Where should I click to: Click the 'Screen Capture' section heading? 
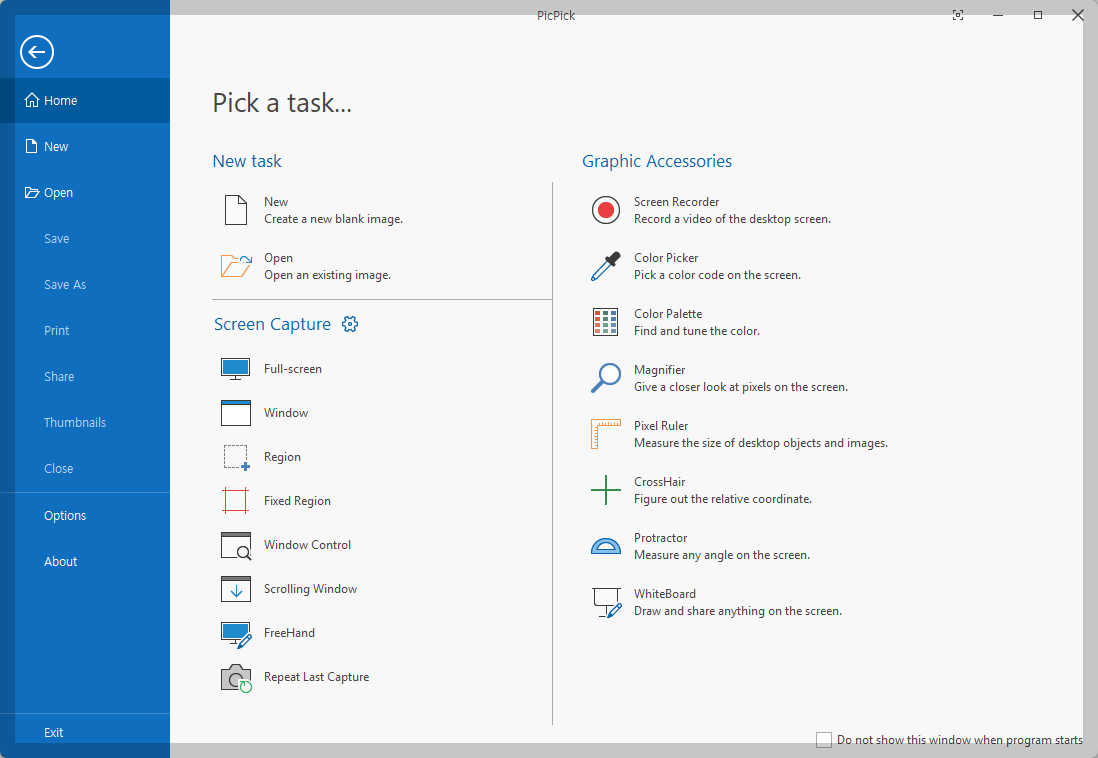[x=272, y=324]
